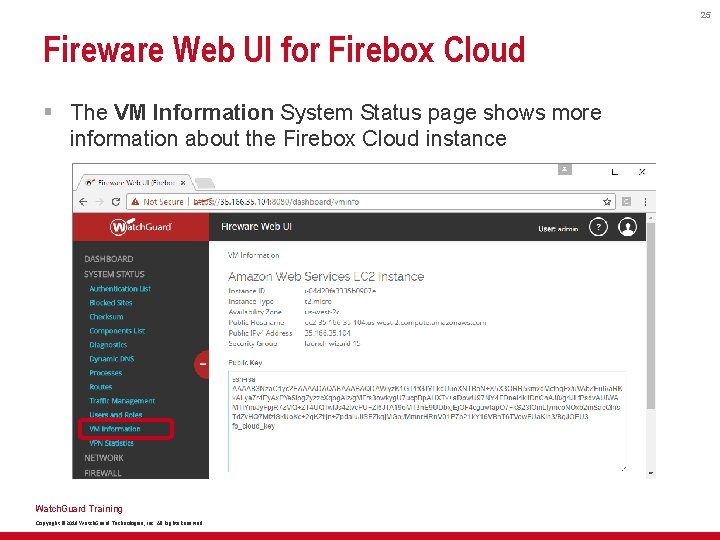Click the Chrome profile icon in the title bar

[565, 170]
